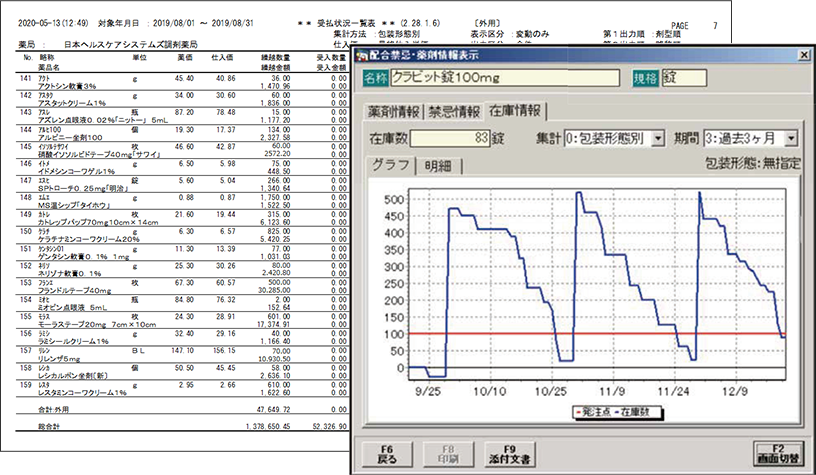This screenshot has height=475, width=816.
Task: Click ミオピン点眼液 5mL in the report
Action: point(72,307)
